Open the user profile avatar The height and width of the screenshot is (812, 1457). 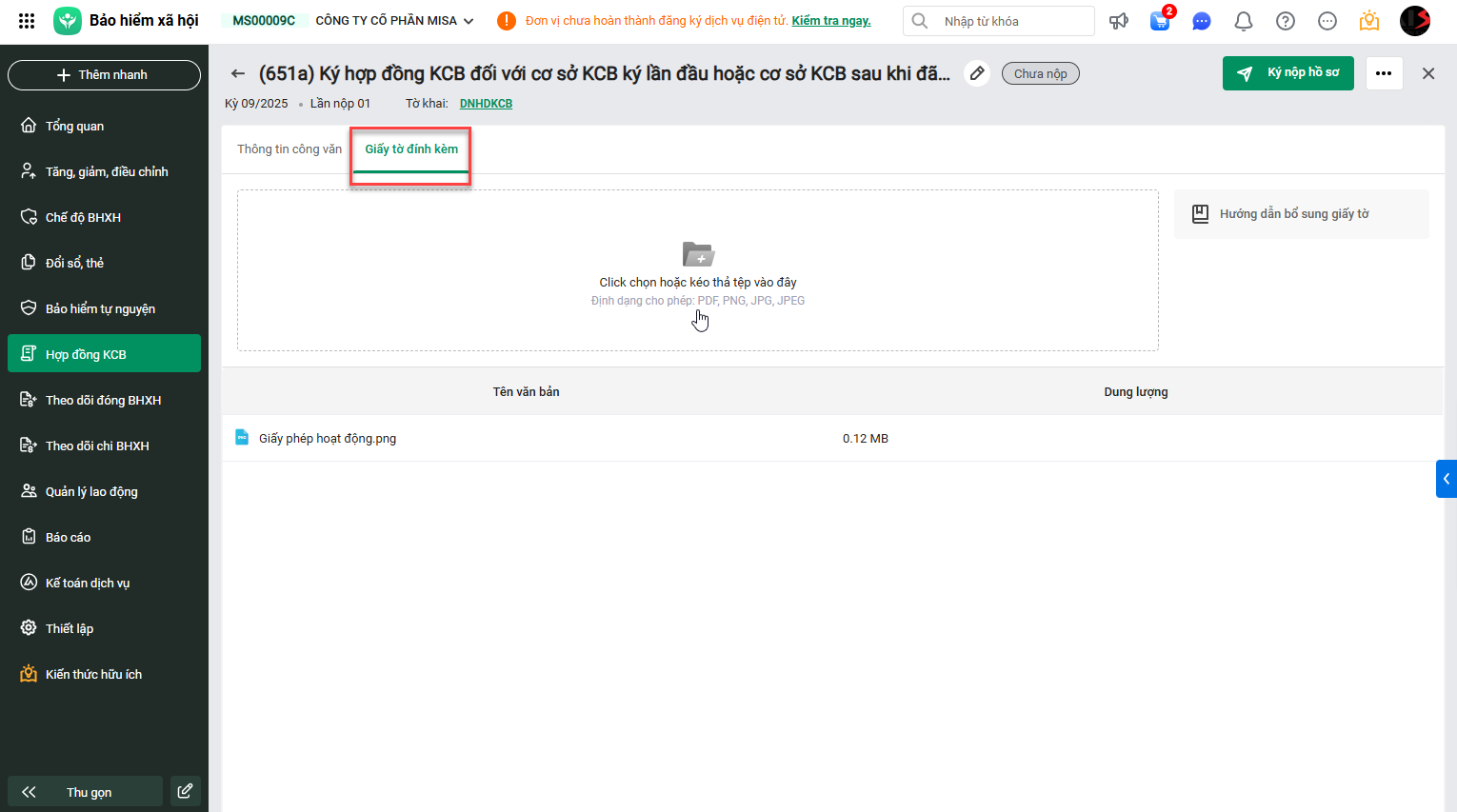coord(1415,21)
